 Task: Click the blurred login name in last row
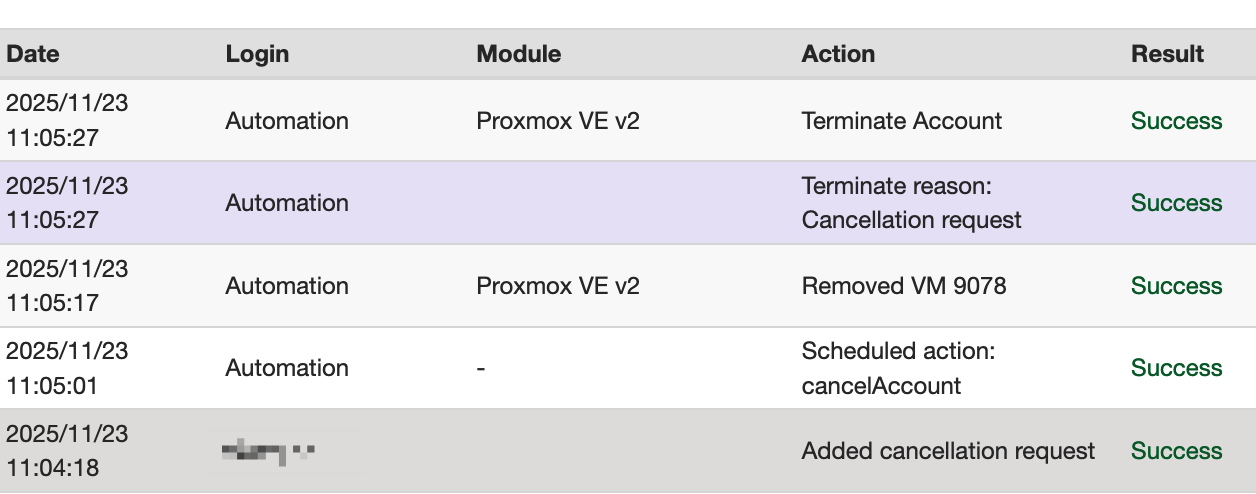pyautogui.click(x=268, y=452)
